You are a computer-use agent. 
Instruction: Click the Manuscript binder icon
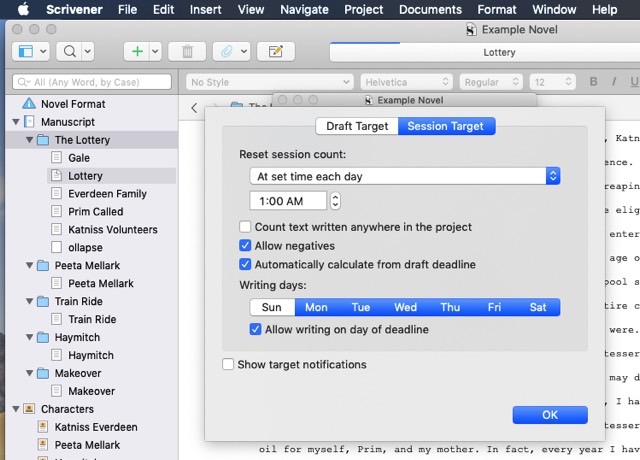29,122
